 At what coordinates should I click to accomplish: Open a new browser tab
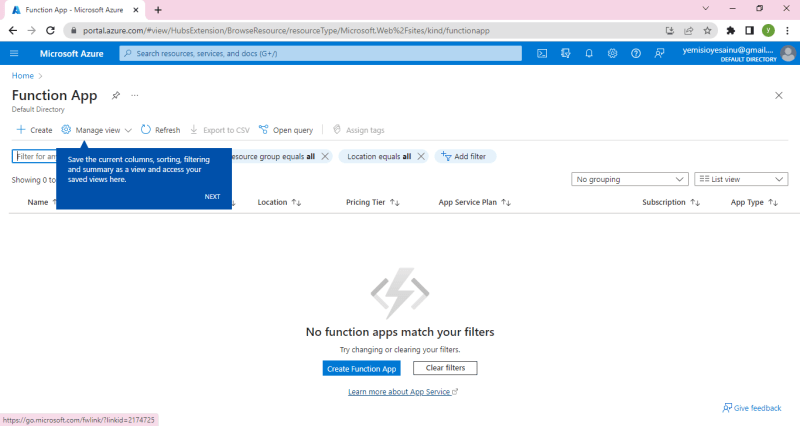point(158,10)
